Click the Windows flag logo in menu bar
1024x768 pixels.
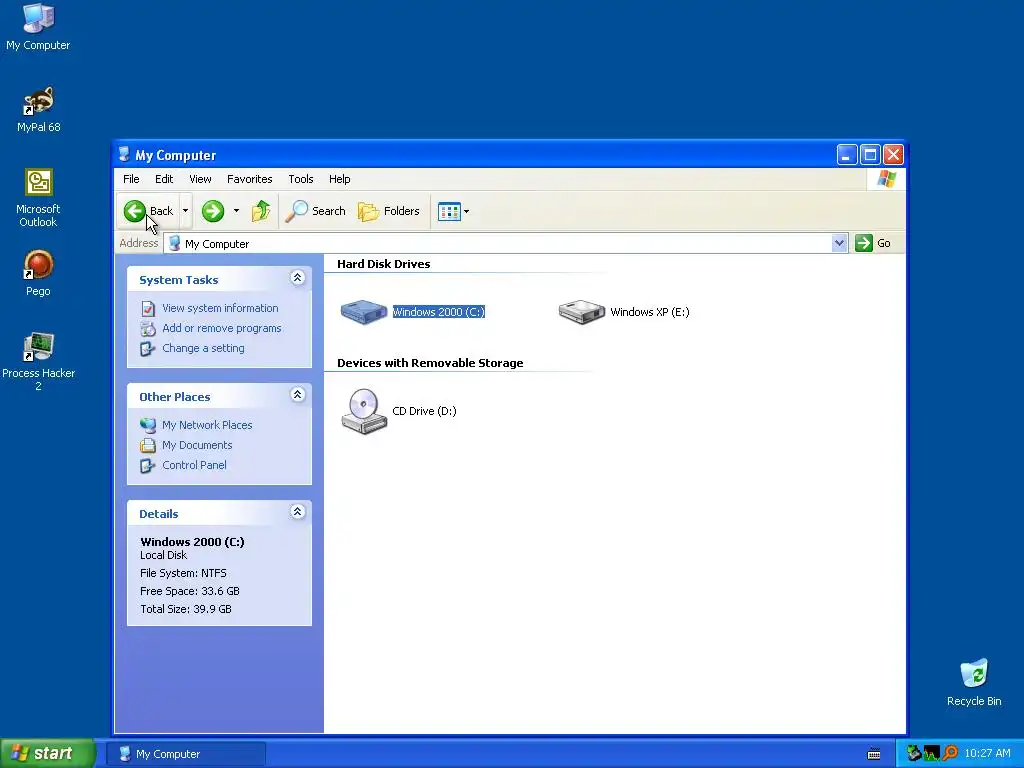click(887, 179)
